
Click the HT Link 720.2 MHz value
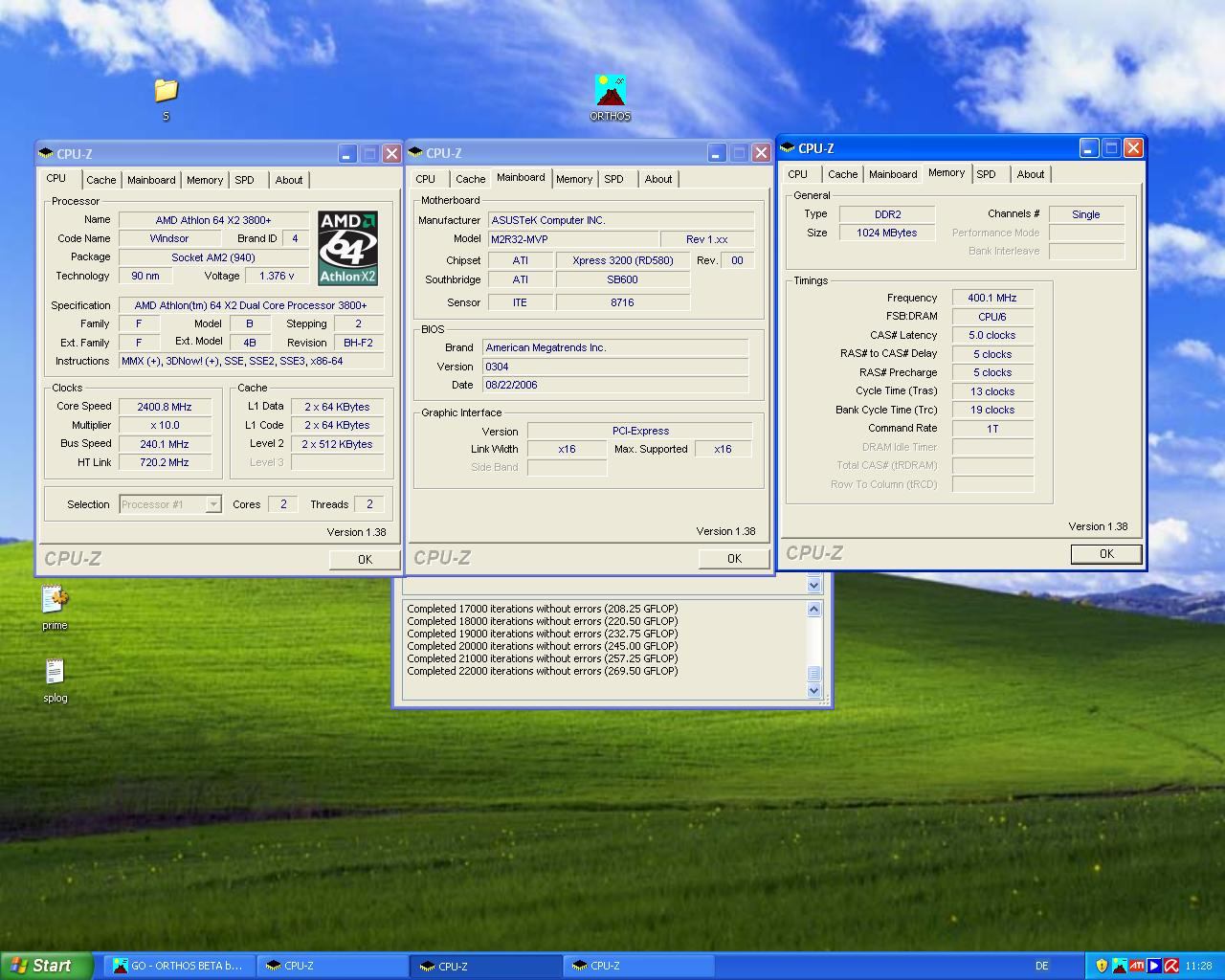pyautogui.click(x=165, y=462)
